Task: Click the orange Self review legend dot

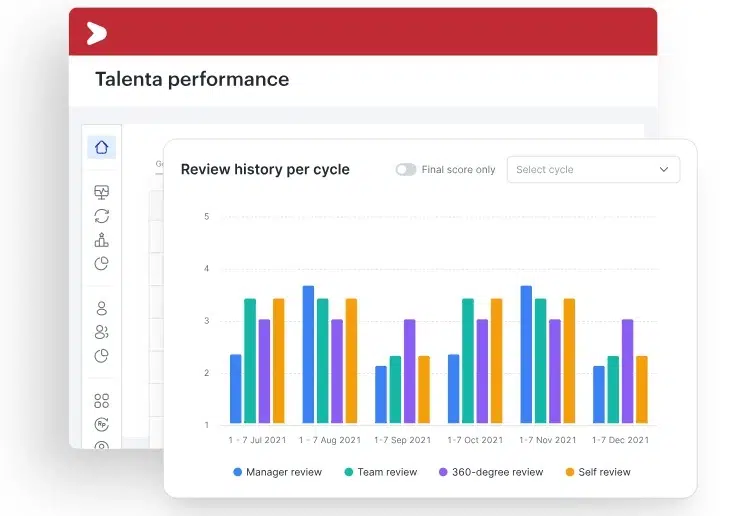Action: [570, 472]
